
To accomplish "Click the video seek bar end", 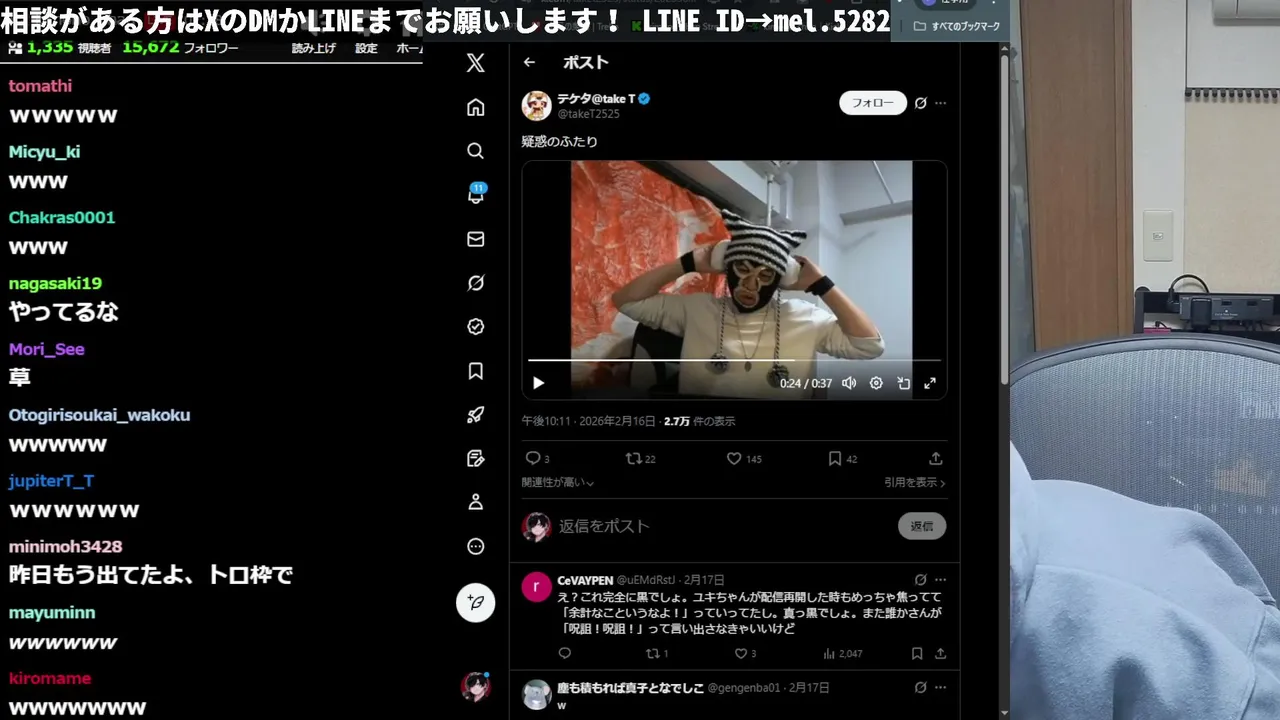I will (x=938, y=360).
